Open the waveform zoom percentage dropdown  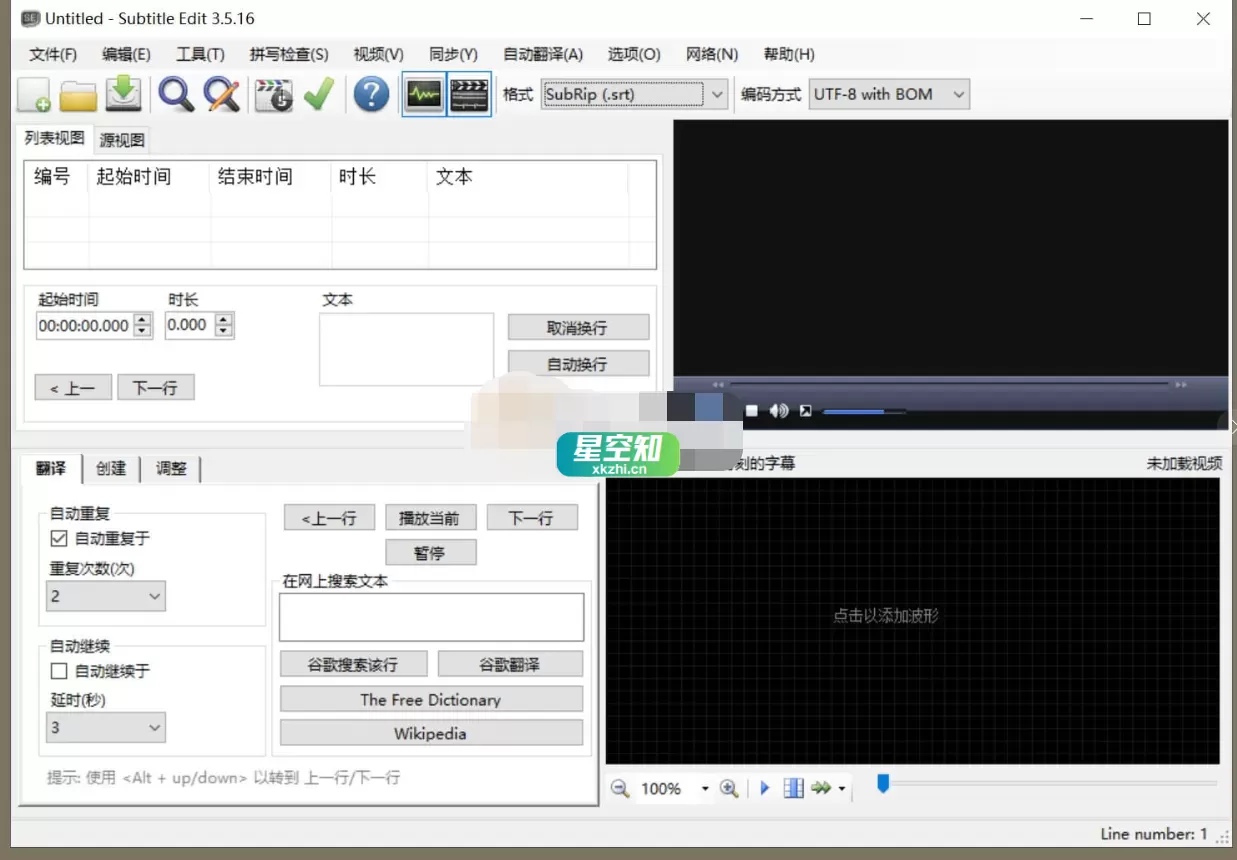(706, 789)
